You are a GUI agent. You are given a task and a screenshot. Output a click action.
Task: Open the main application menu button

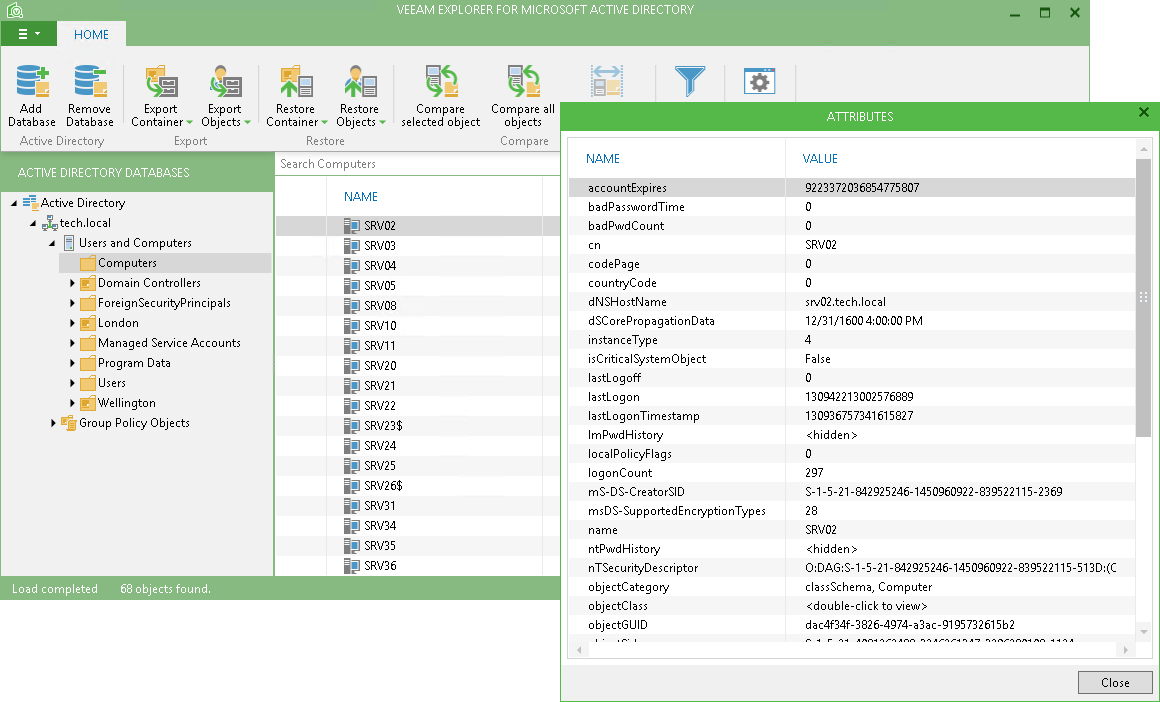coord(27,33)
